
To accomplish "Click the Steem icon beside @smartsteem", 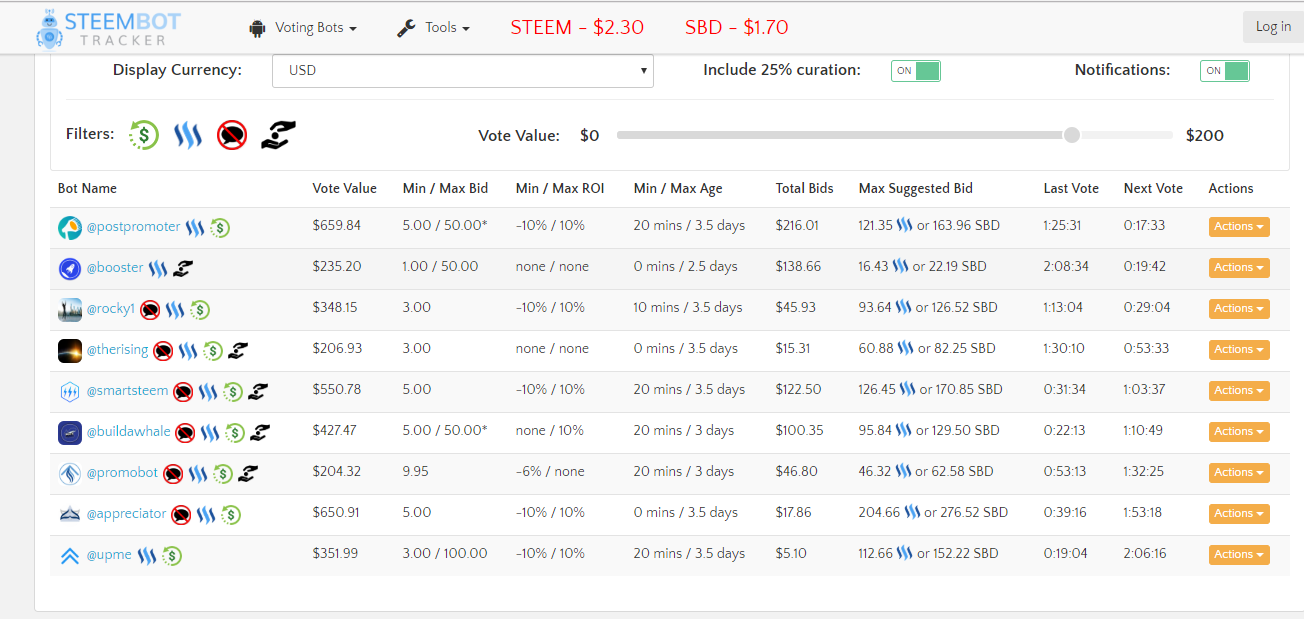I will [x=208, y=391].
